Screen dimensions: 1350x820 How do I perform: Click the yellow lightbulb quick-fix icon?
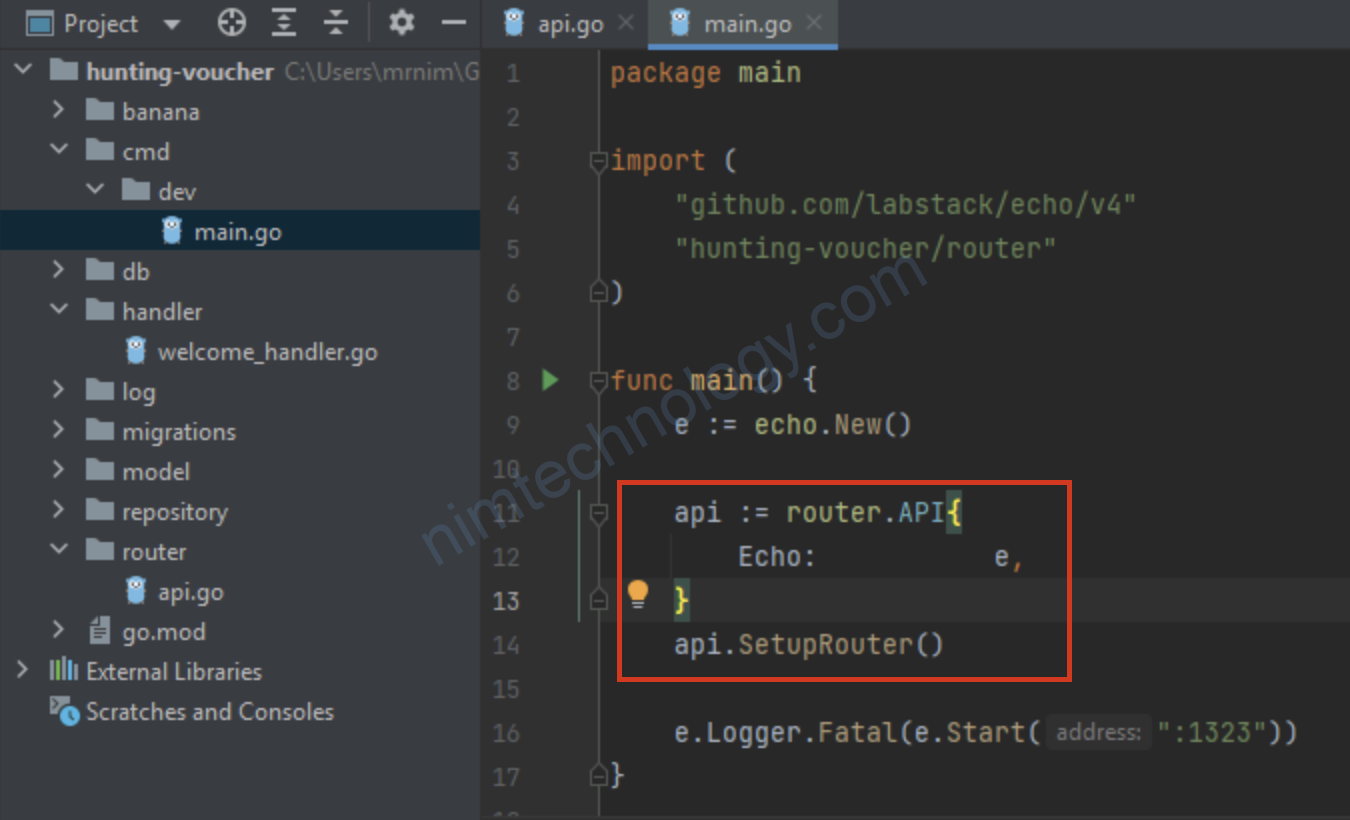[x=638, y=595]
